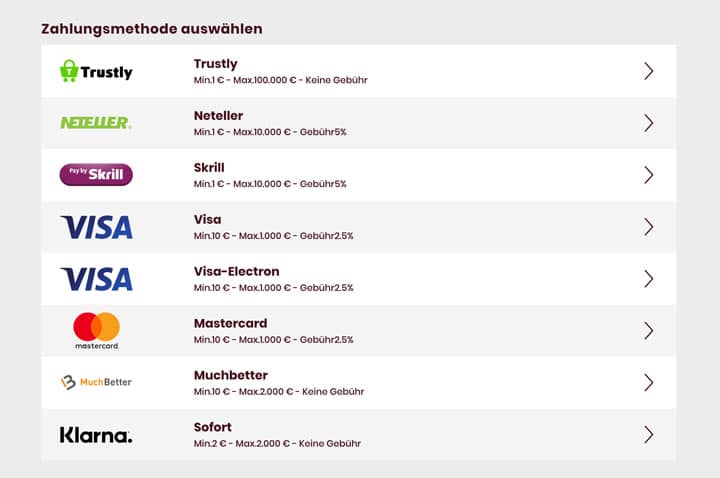Choose the Trustly payment method title

[215, 64]
